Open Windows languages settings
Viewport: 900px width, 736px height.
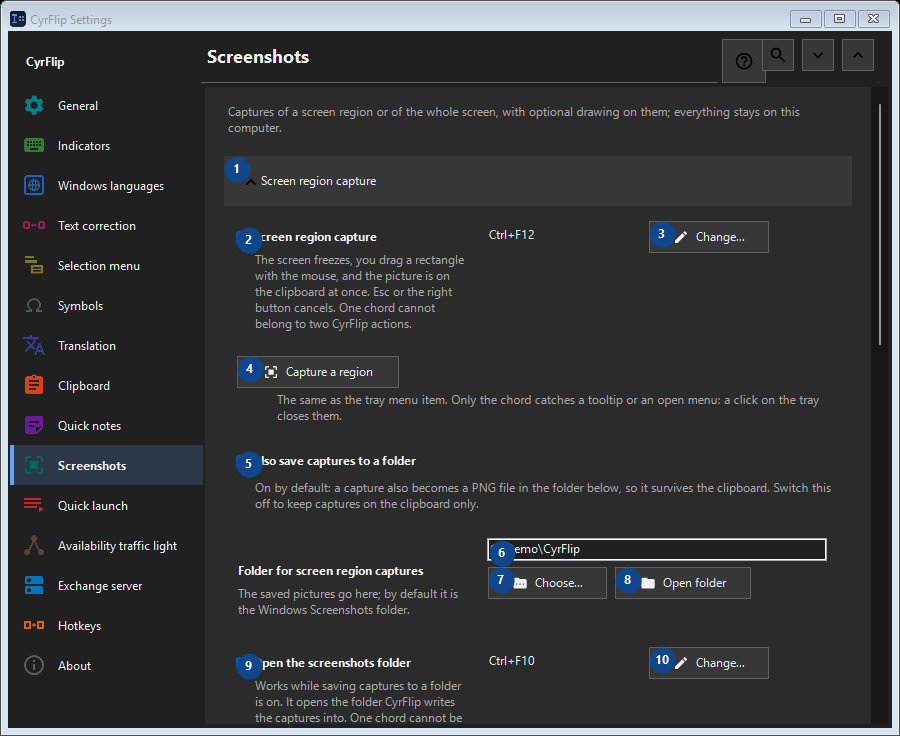(106, 186)
